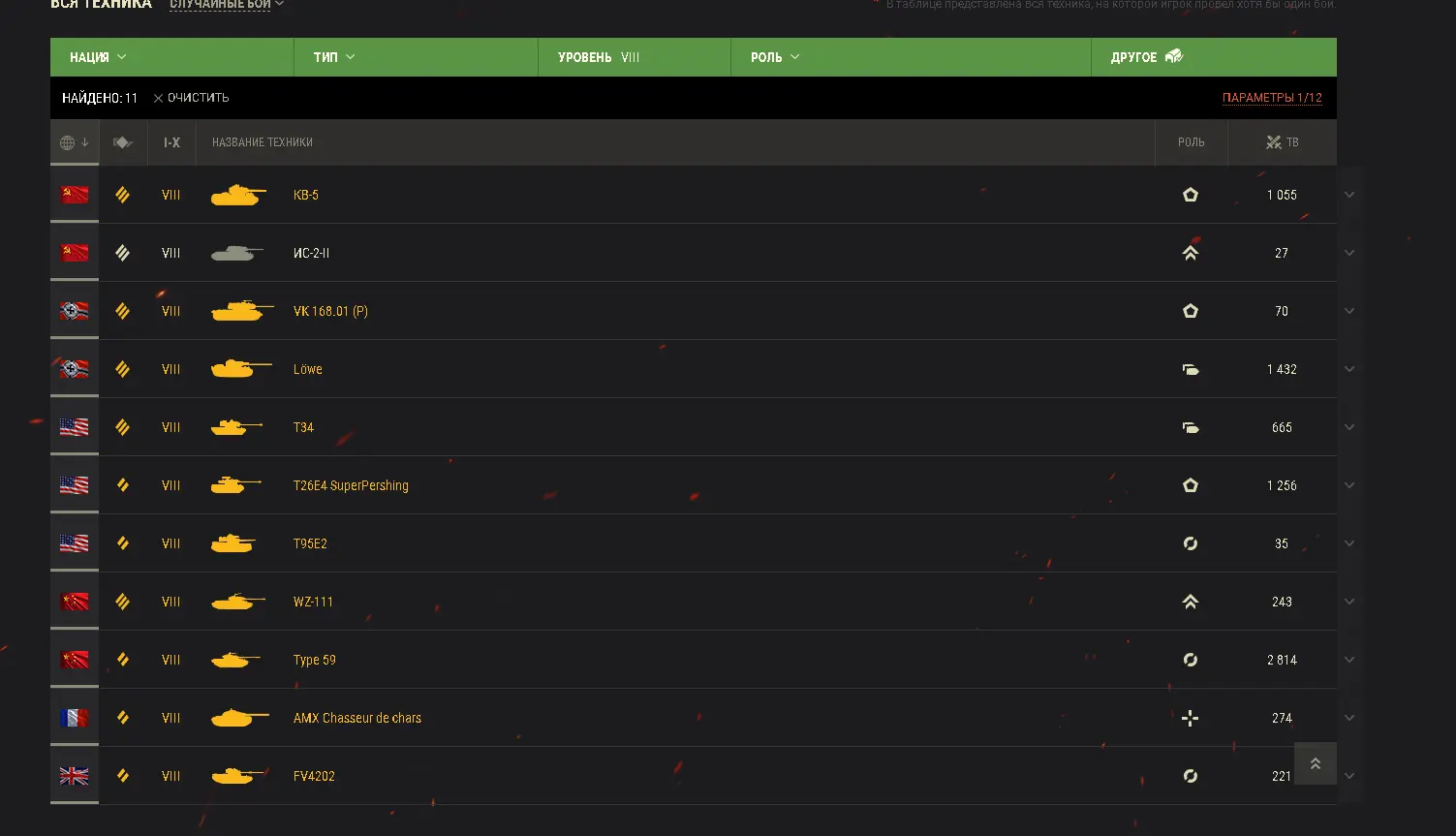Click the medium tank type icon in Type 59 row

click(123, 660)
